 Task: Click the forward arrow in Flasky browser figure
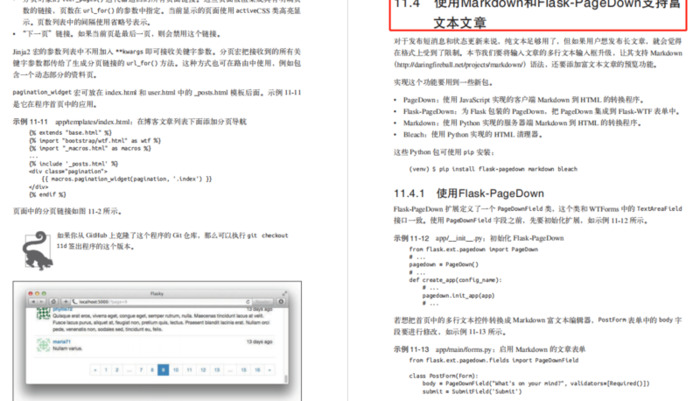coord(41,302)
